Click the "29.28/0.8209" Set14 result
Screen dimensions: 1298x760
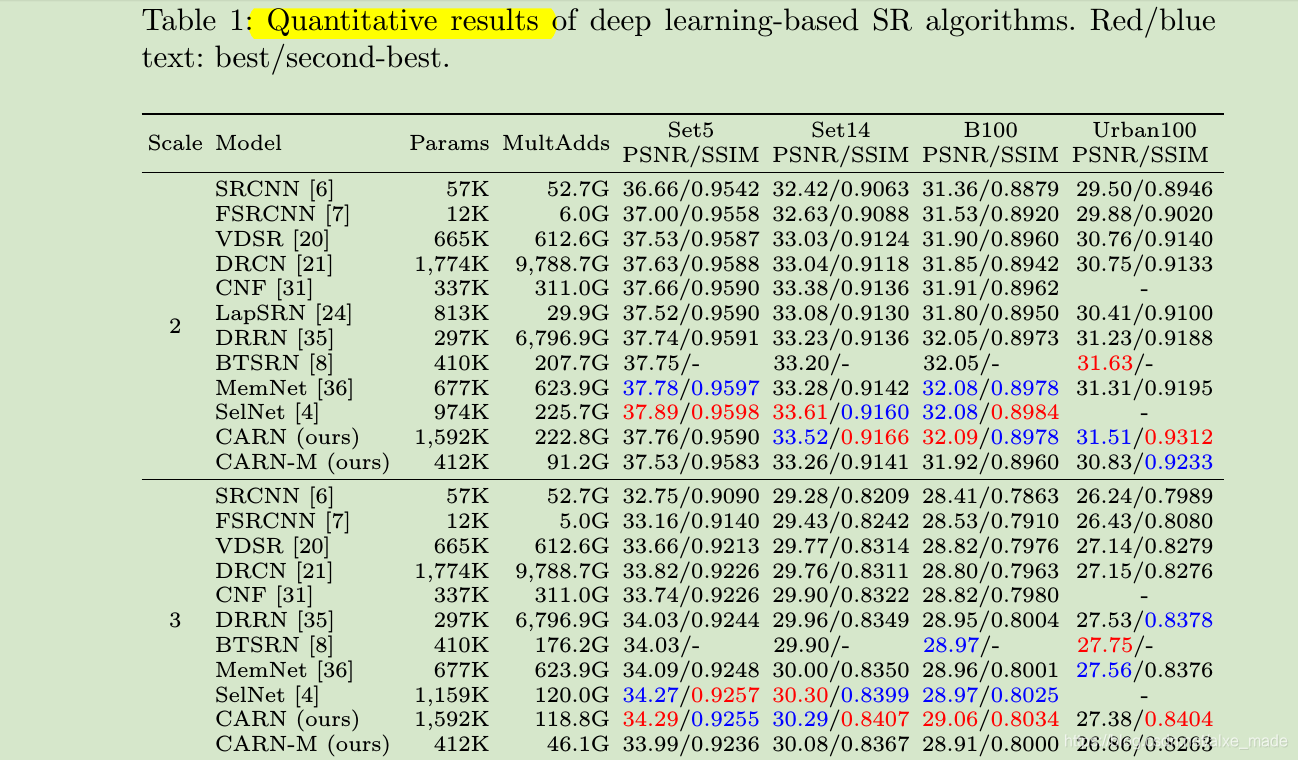coord(841,497)
